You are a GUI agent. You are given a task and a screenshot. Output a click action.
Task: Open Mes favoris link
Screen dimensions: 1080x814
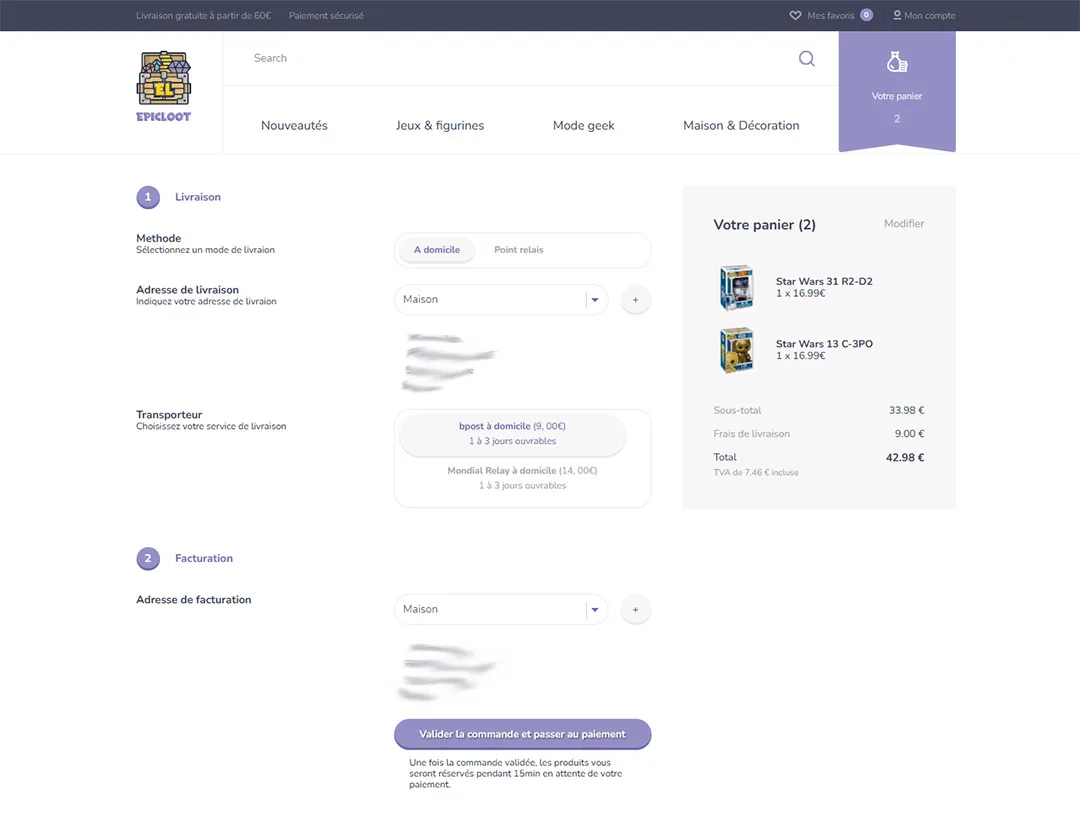pyautogui.click(x=831, y=15)
